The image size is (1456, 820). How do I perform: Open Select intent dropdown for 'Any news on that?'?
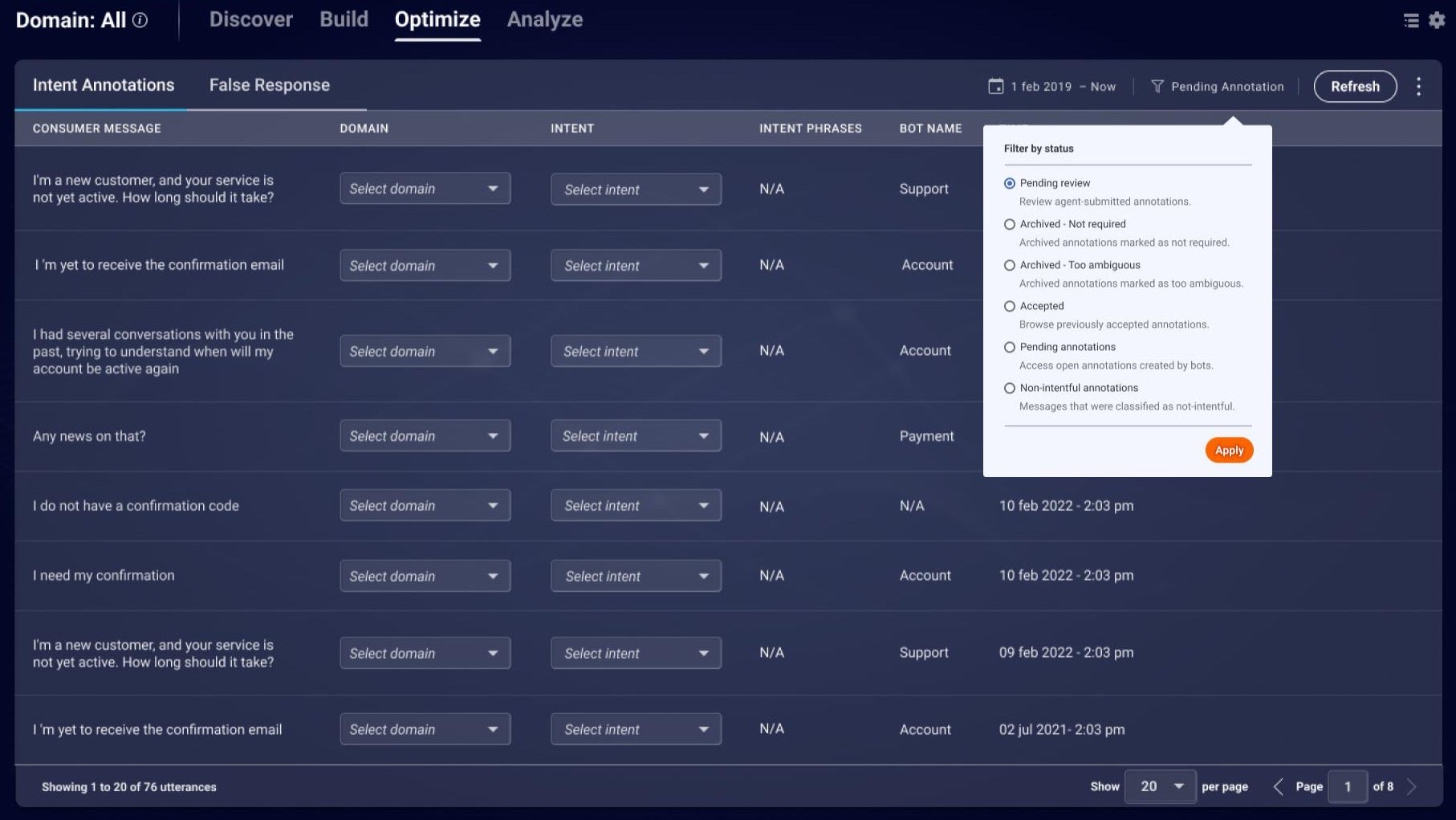coord(636,436)
